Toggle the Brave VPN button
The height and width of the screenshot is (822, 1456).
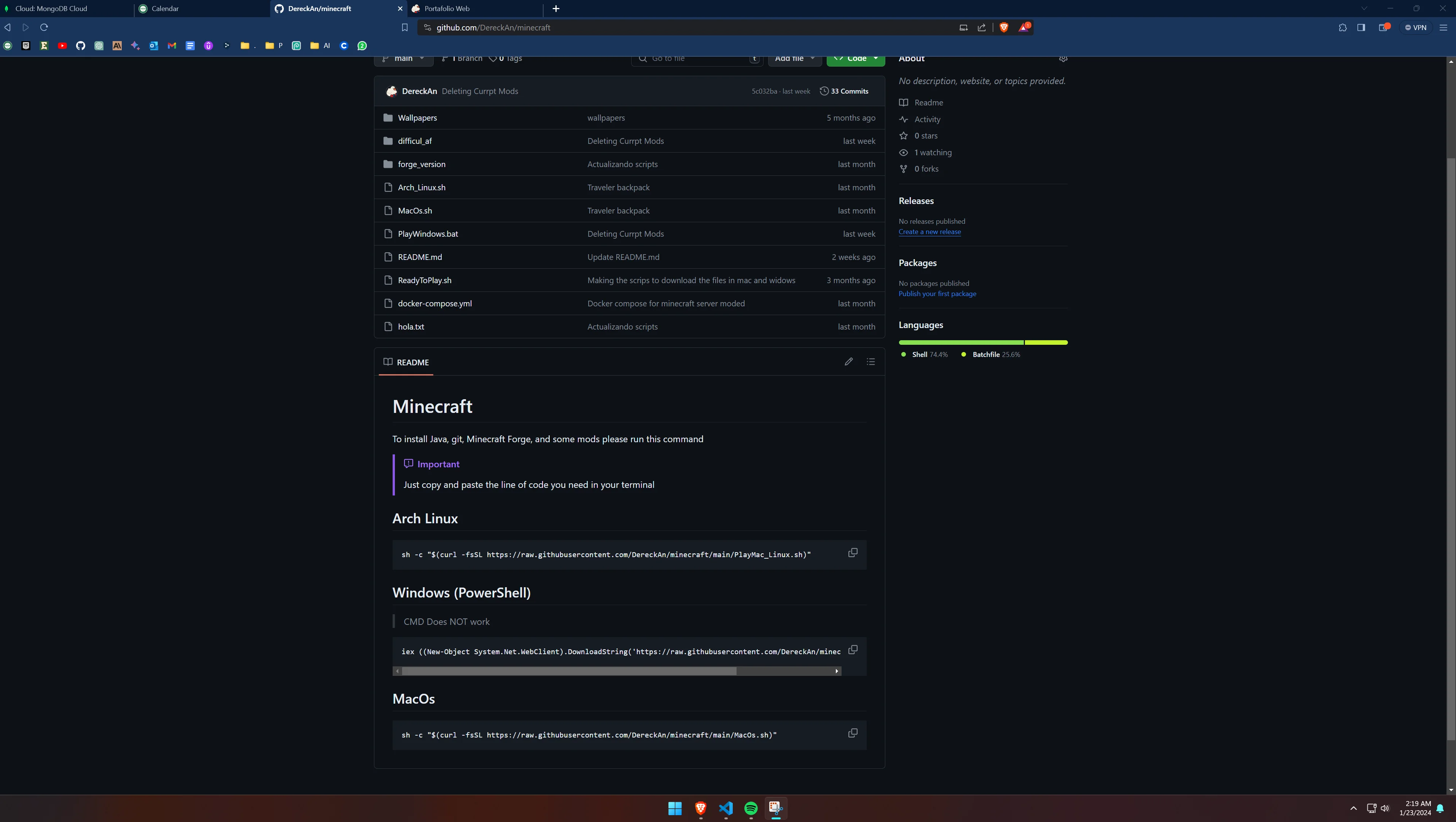(x=1416, y=27)
